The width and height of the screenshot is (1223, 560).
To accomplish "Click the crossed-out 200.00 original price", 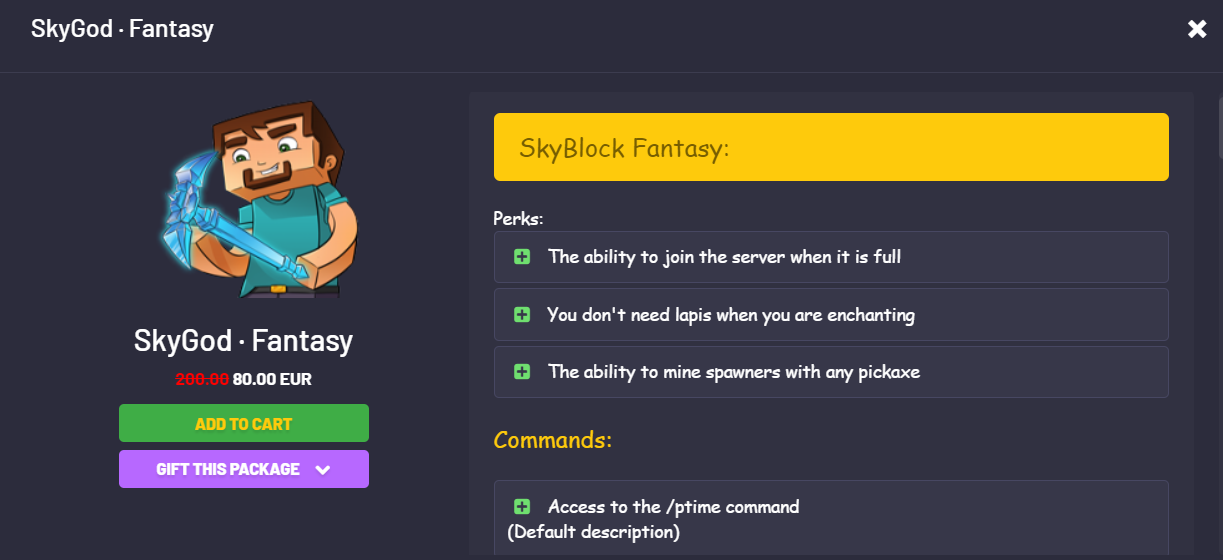I will click(x=202, y=380).
